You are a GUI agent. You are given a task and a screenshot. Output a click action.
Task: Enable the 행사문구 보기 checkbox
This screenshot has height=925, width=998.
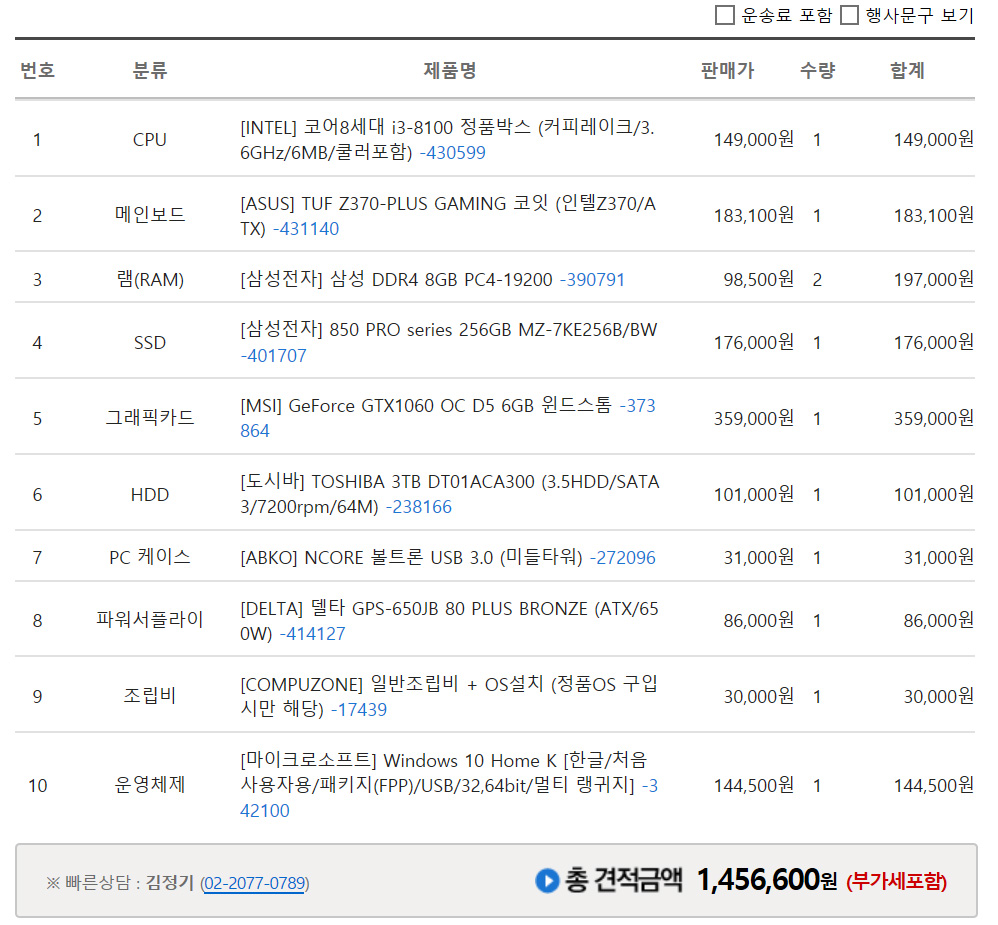(850, 15)
